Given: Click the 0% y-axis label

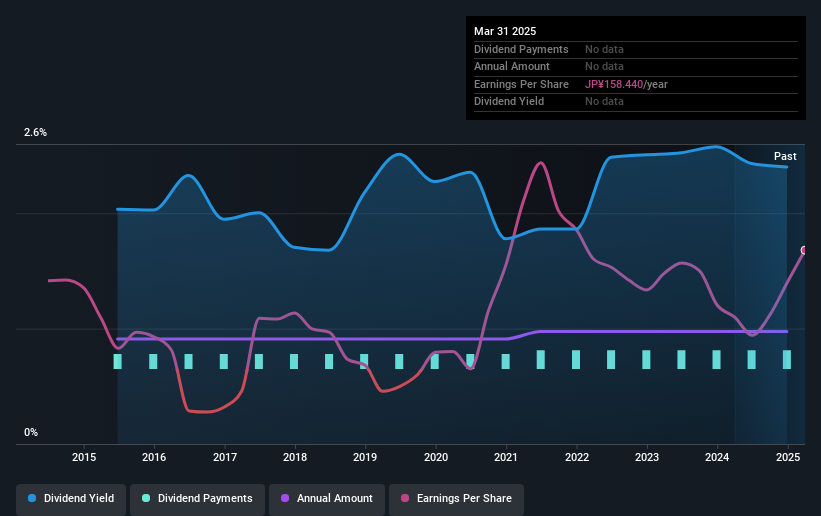Looking at the screenshot, I should click(31, 433).
